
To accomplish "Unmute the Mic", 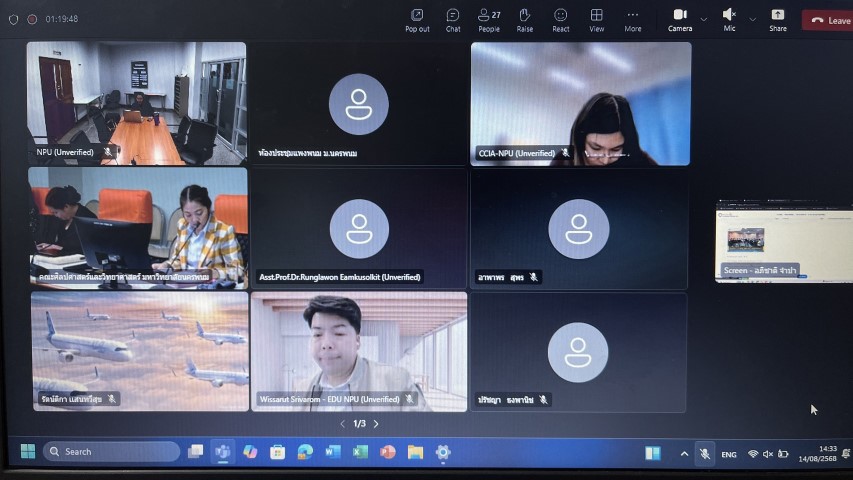I will (729, 19).
